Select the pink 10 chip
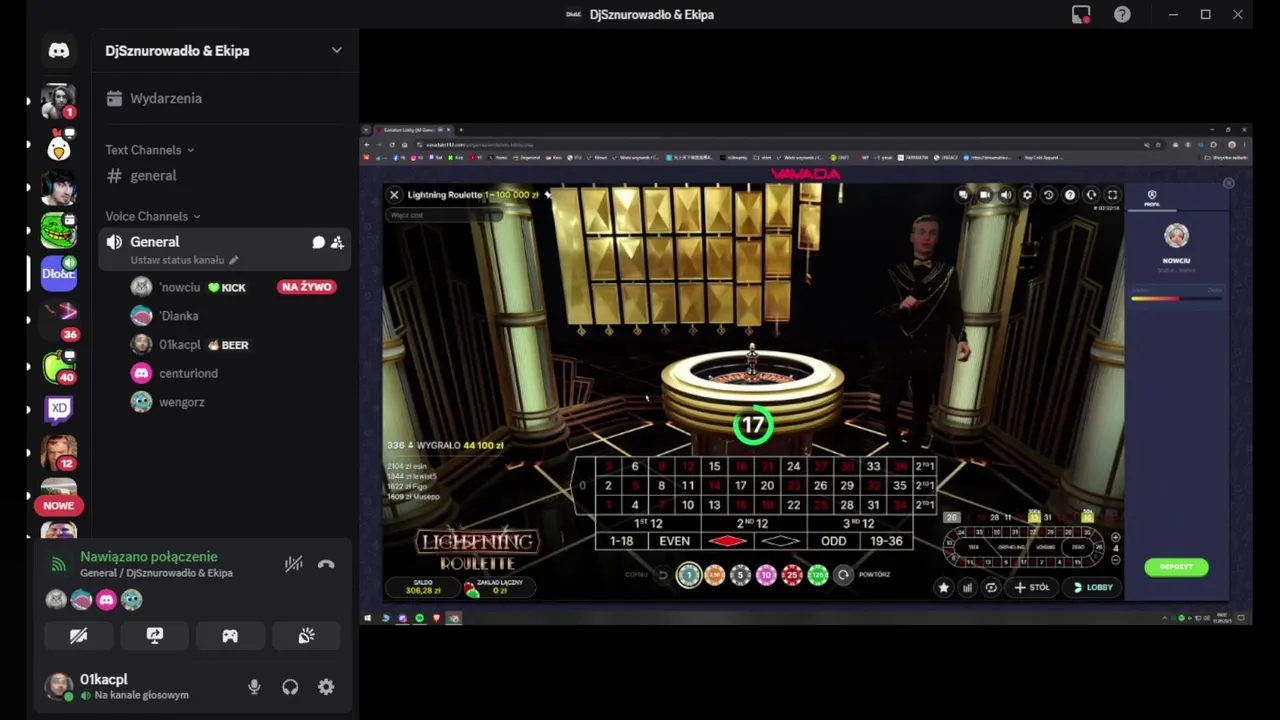Screen dimensions: 1280x720 pos(766,575)
